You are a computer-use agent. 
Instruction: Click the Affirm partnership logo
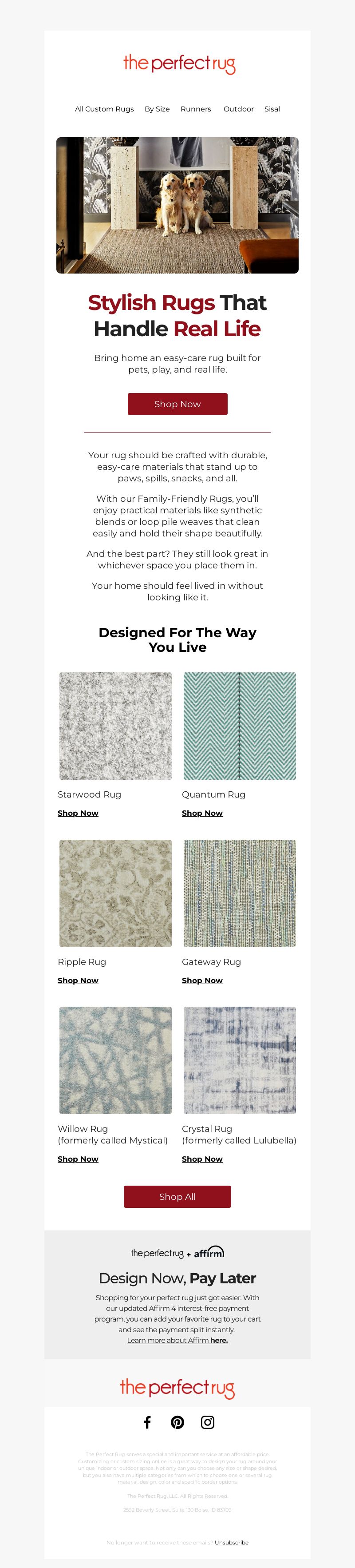177,1252
